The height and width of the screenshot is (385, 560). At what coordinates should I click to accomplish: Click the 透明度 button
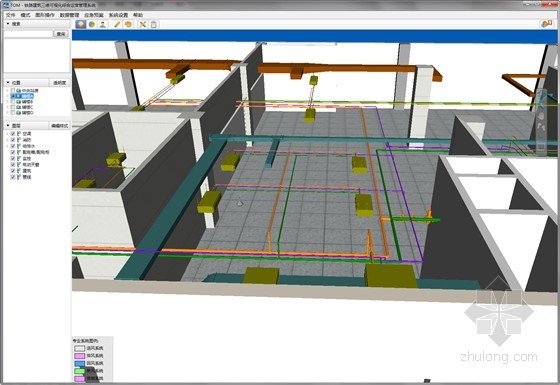click(x=59, y=82)
